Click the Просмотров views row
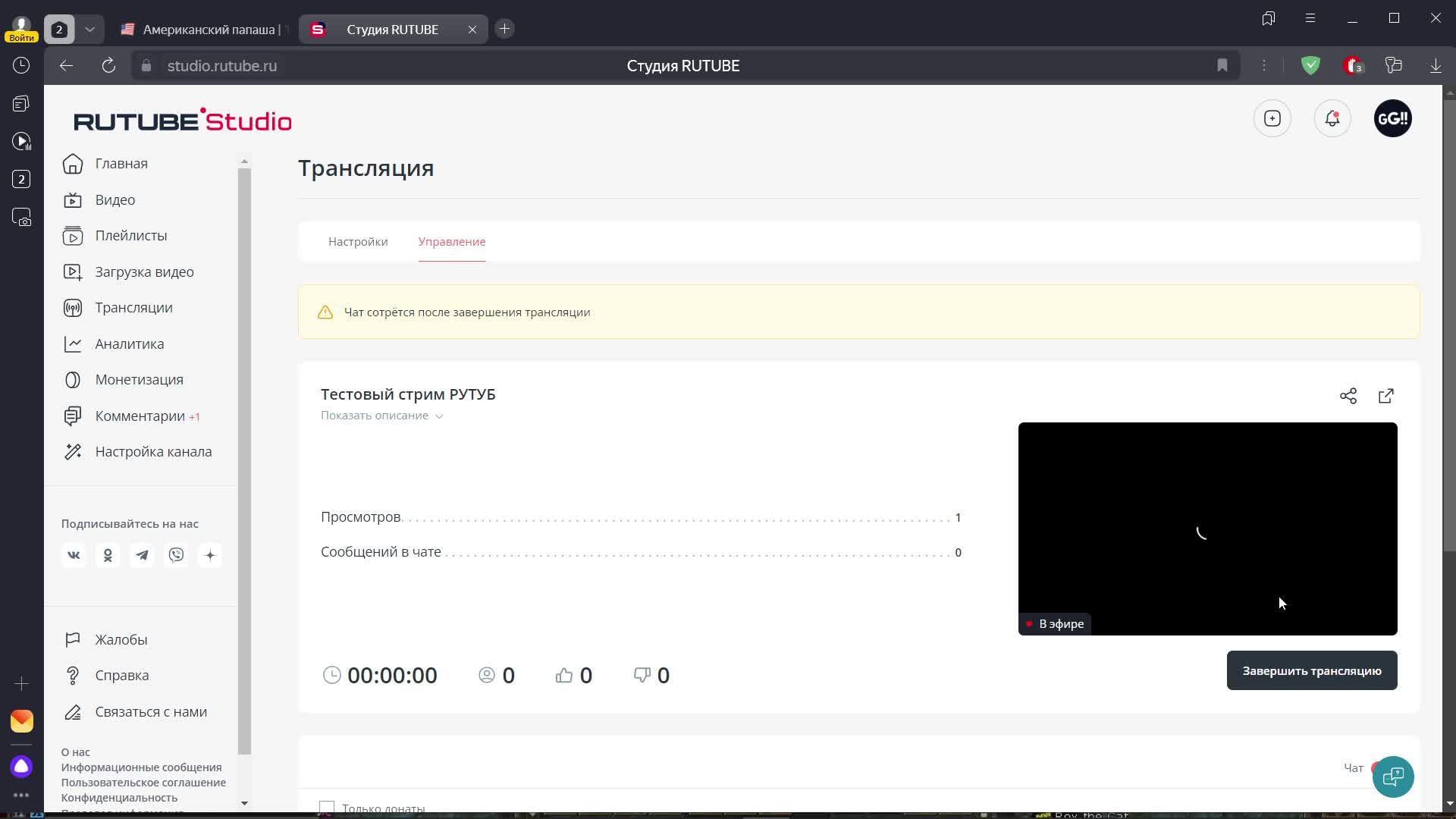This screenshot has width=1456, height=819. [x=642, y=517]
